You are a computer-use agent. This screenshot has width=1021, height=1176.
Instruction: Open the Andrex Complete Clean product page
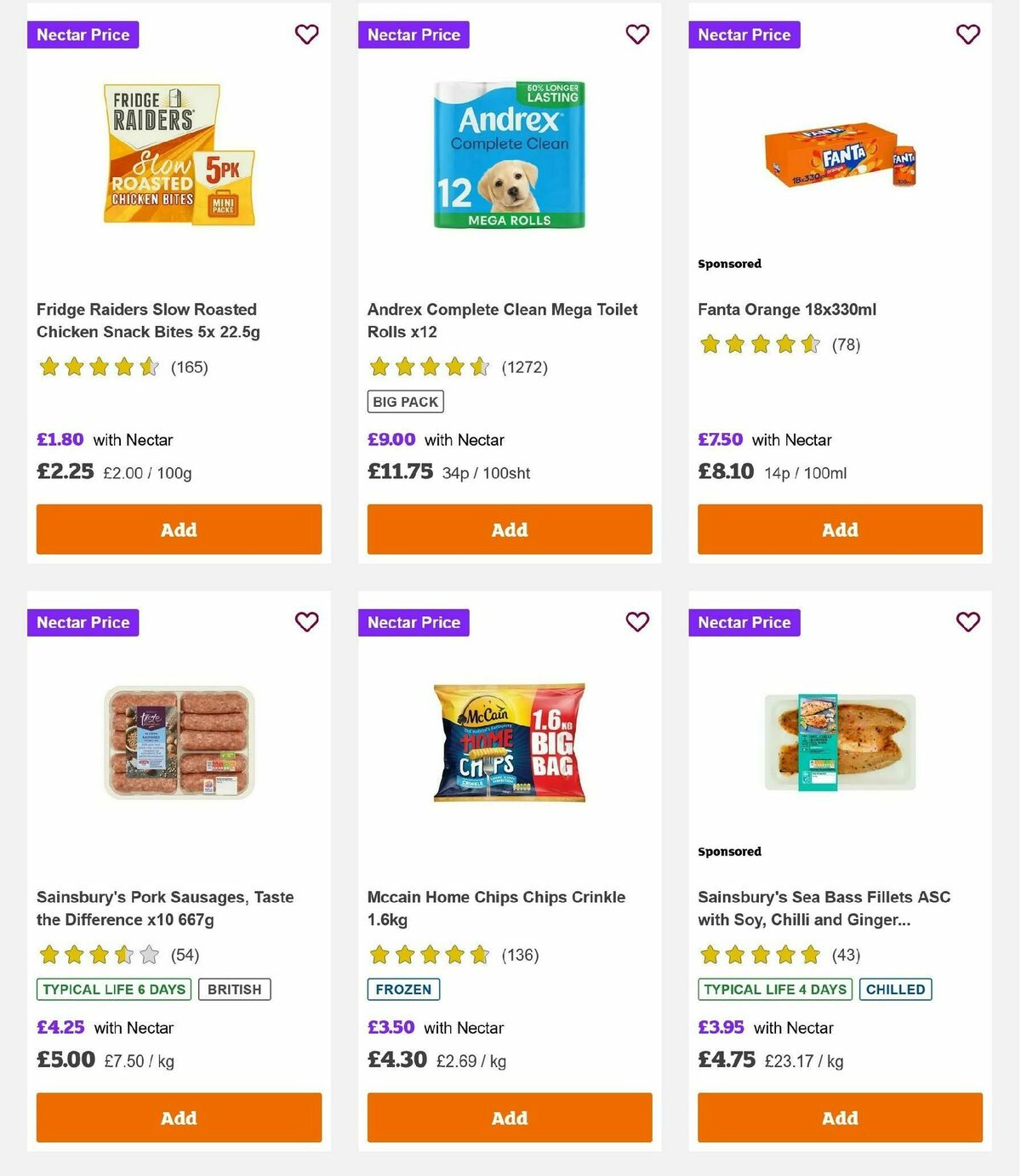tap(502, 321)
